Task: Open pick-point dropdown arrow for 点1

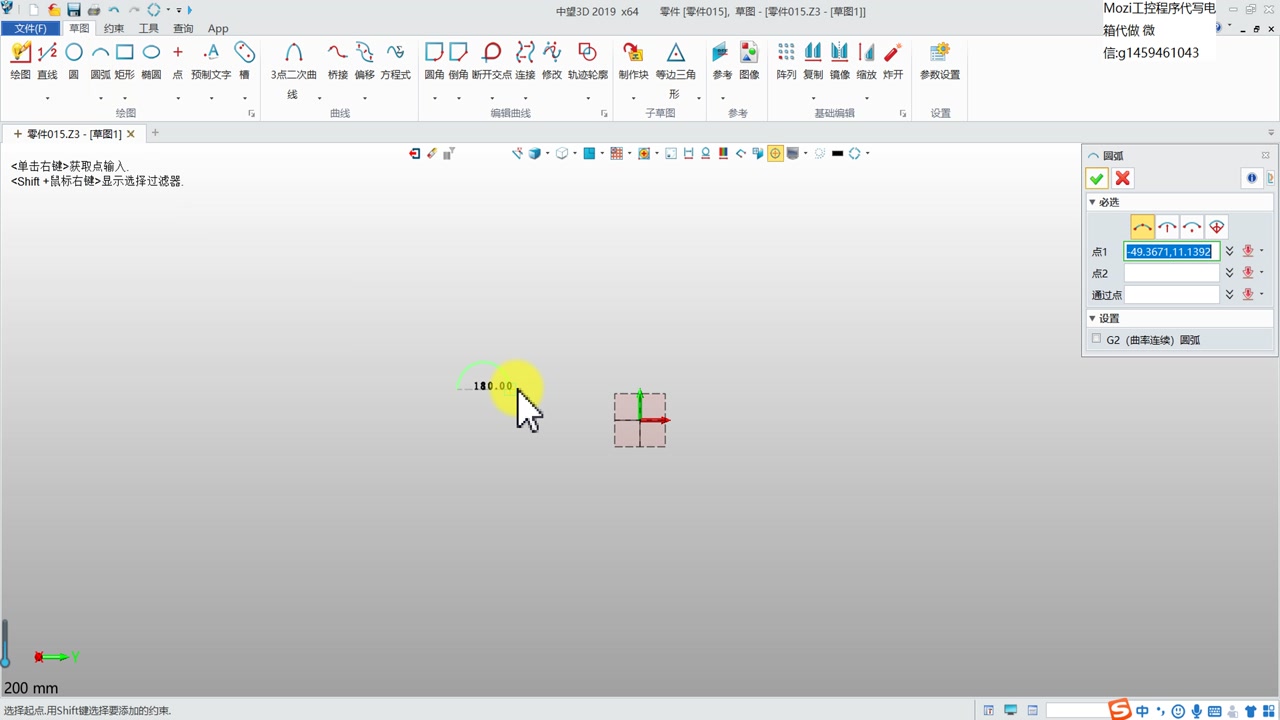Action: coord(1262,252)
